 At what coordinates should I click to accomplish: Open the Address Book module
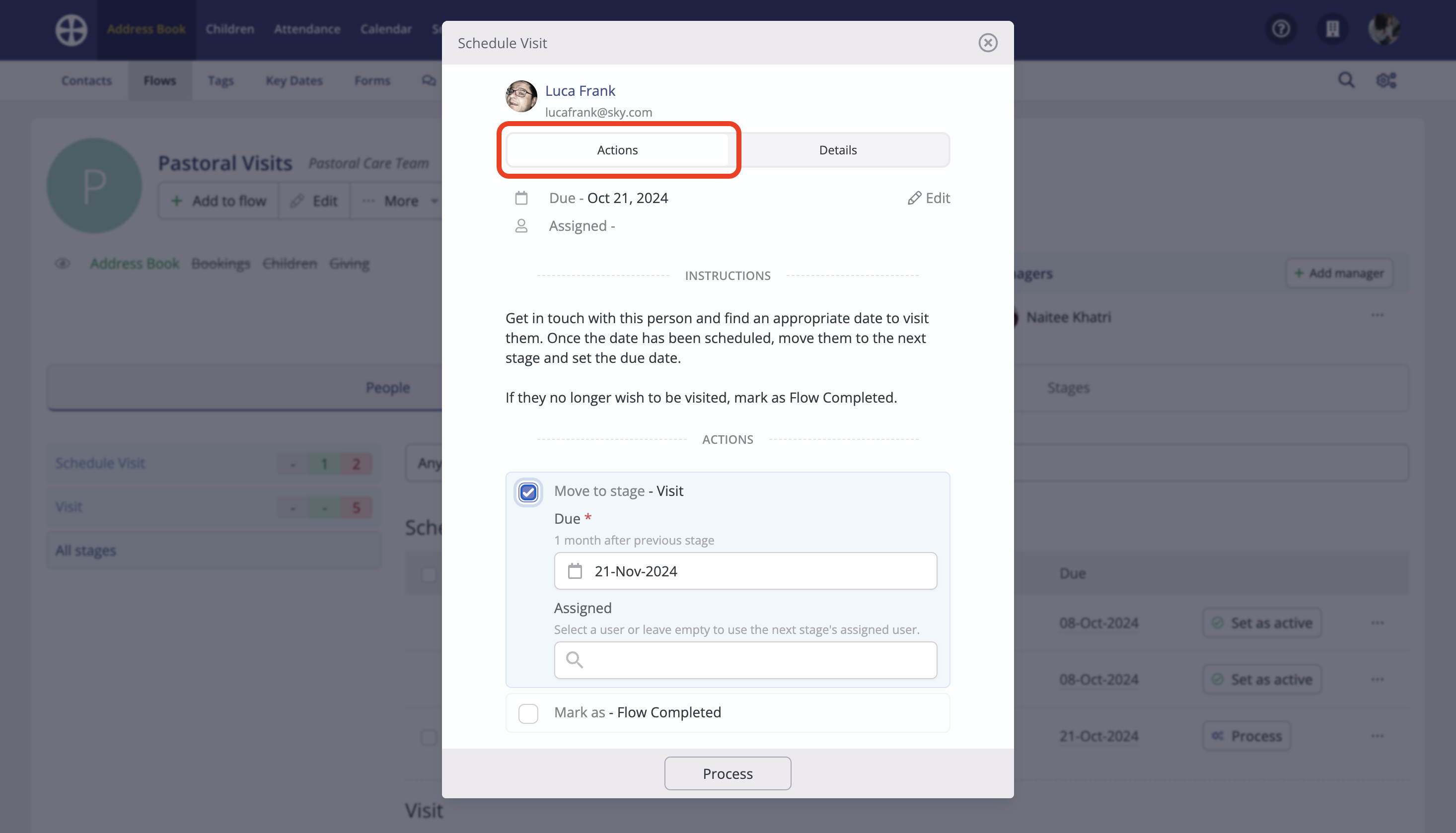[146, 29]
